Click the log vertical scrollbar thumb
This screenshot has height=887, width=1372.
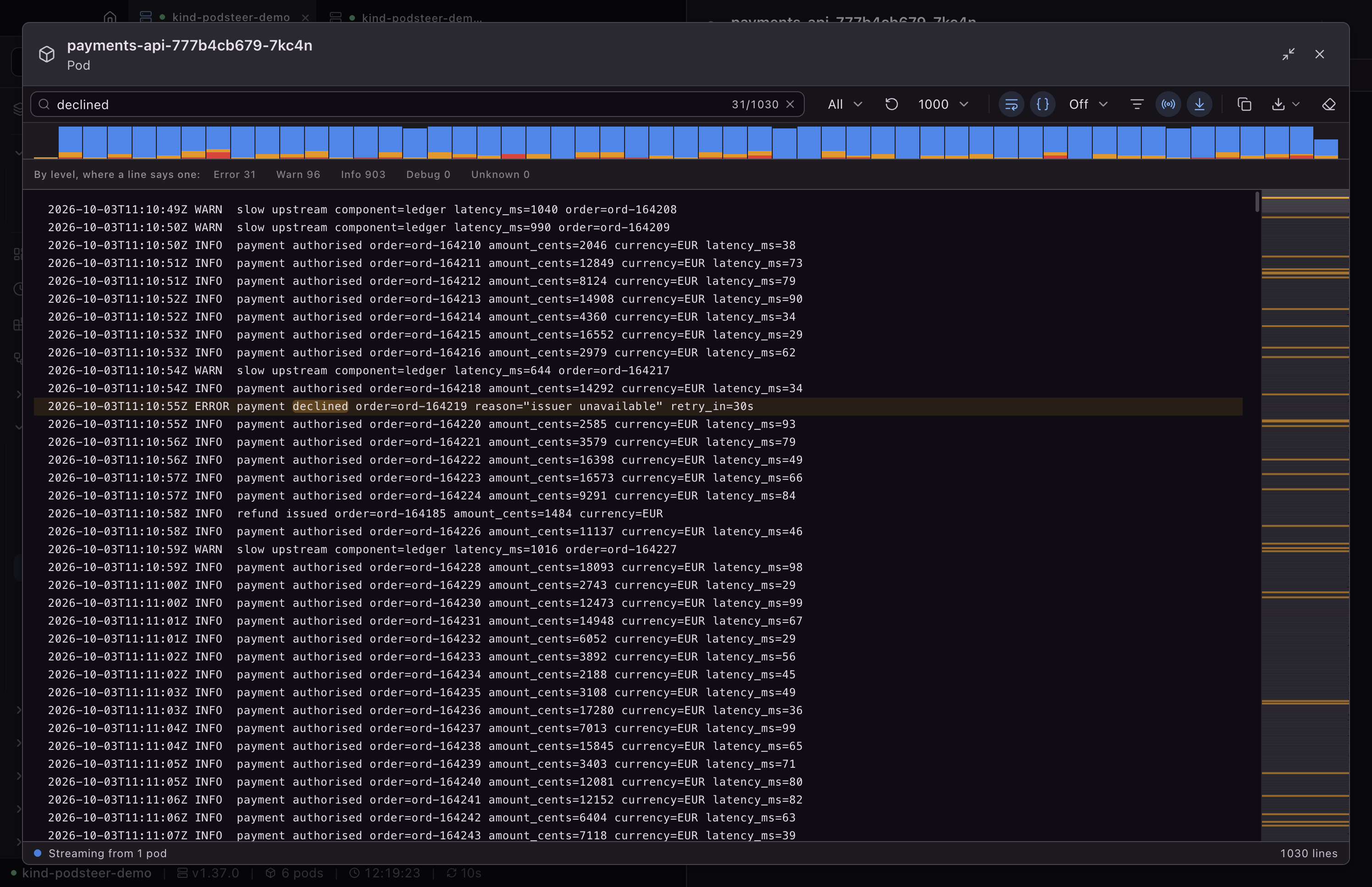tap(1257, 202)
